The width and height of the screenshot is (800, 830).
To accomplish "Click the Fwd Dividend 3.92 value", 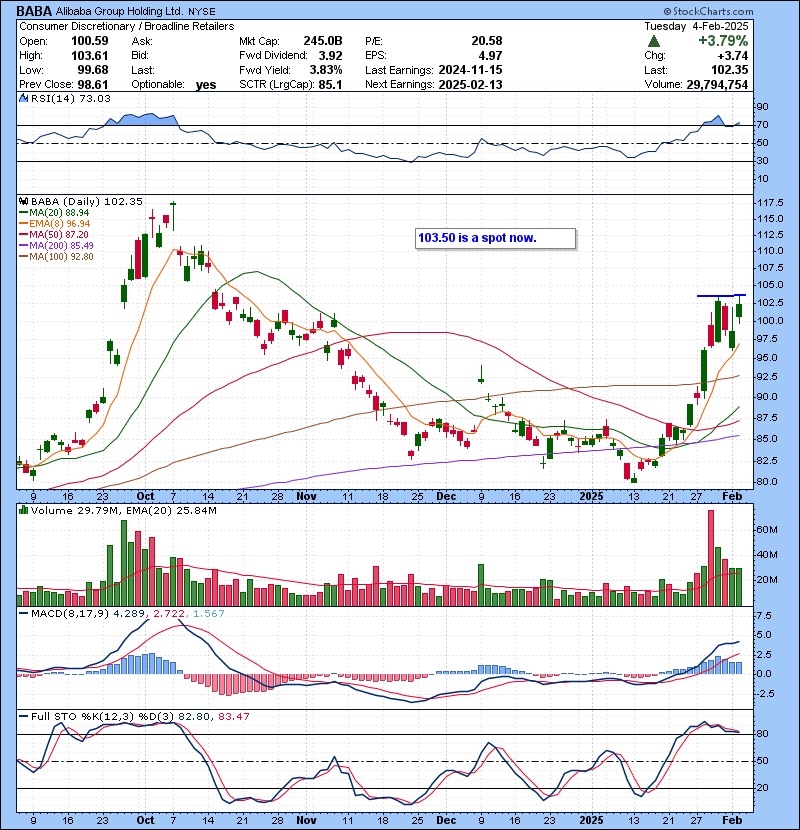I will 330,56.
